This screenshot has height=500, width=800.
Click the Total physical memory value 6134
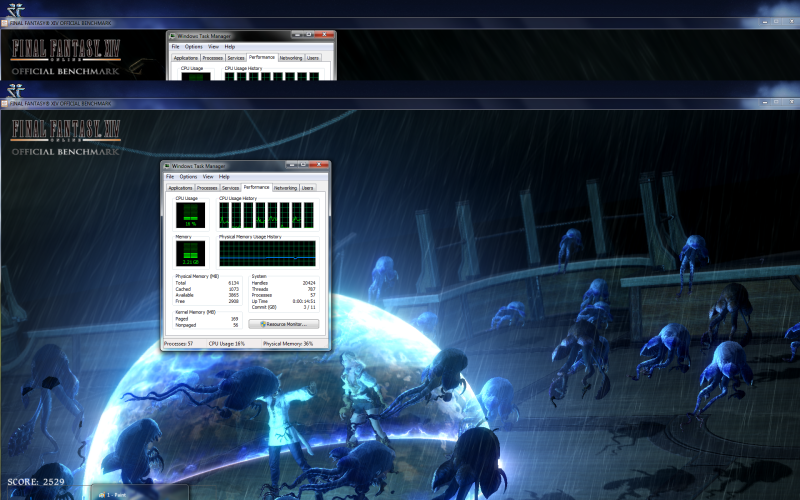pos(234,283)
